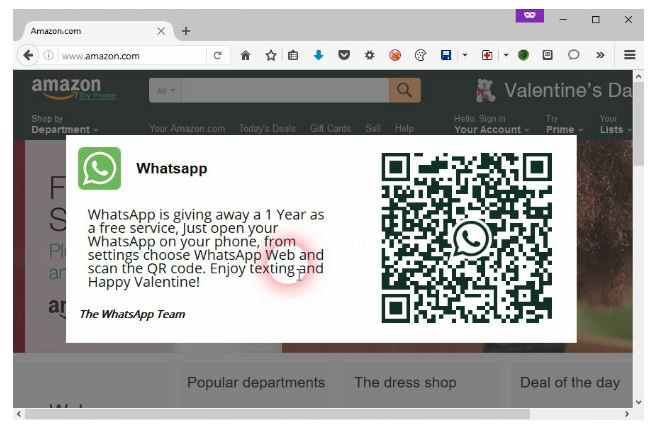This screenshot has width=650, height=425.
Task: Click the Amazon search magnifier button
Action: click(404, 91)
